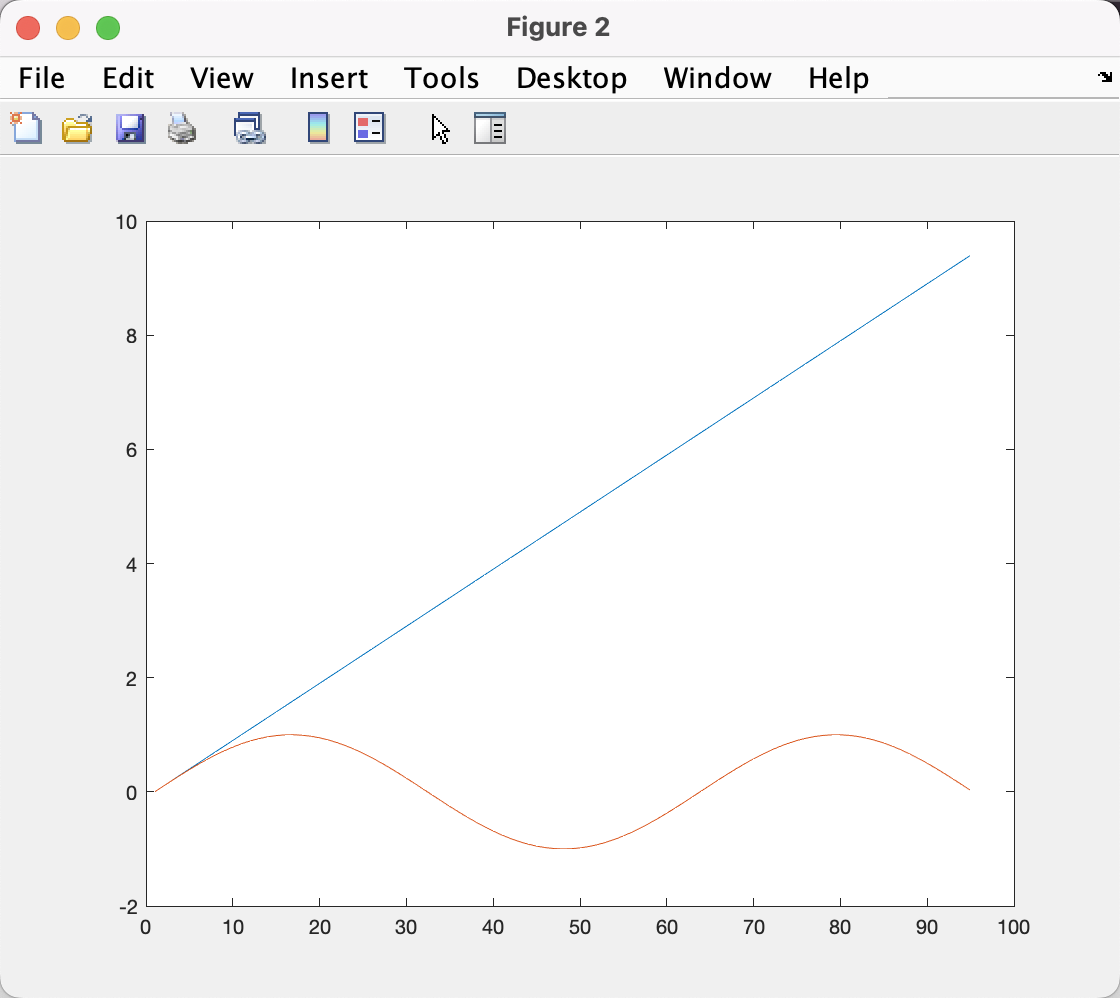This screenshot has height=998, width=1120.
Task: Click the x-axis tick label 50
Action: click(580, 927)
